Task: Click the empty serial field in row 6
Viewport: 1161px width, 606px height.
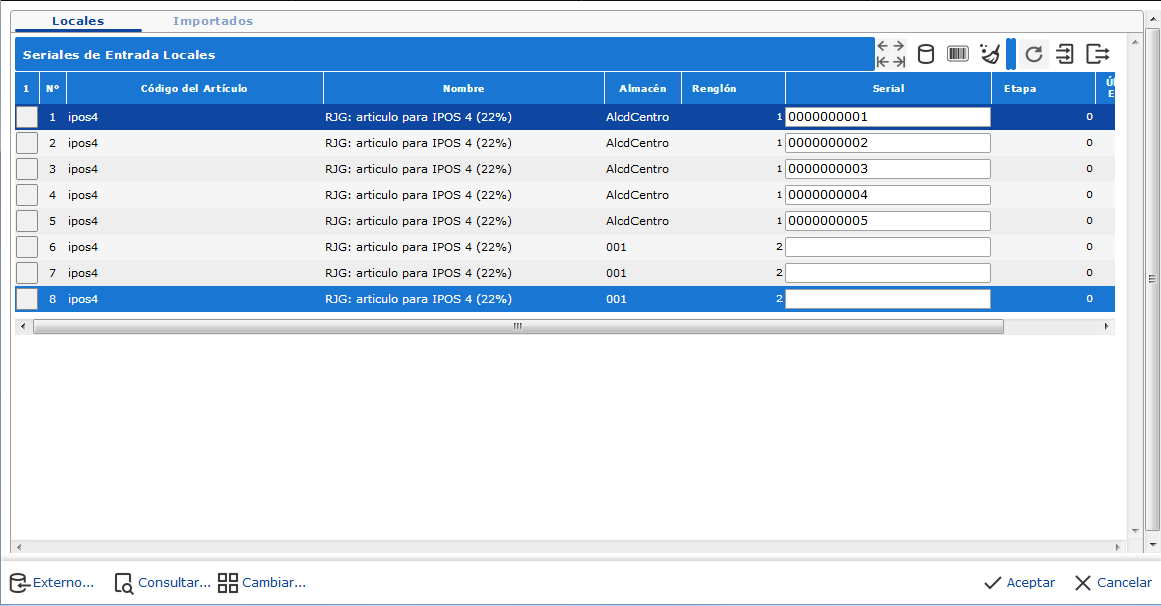Action: coord(888,247)
